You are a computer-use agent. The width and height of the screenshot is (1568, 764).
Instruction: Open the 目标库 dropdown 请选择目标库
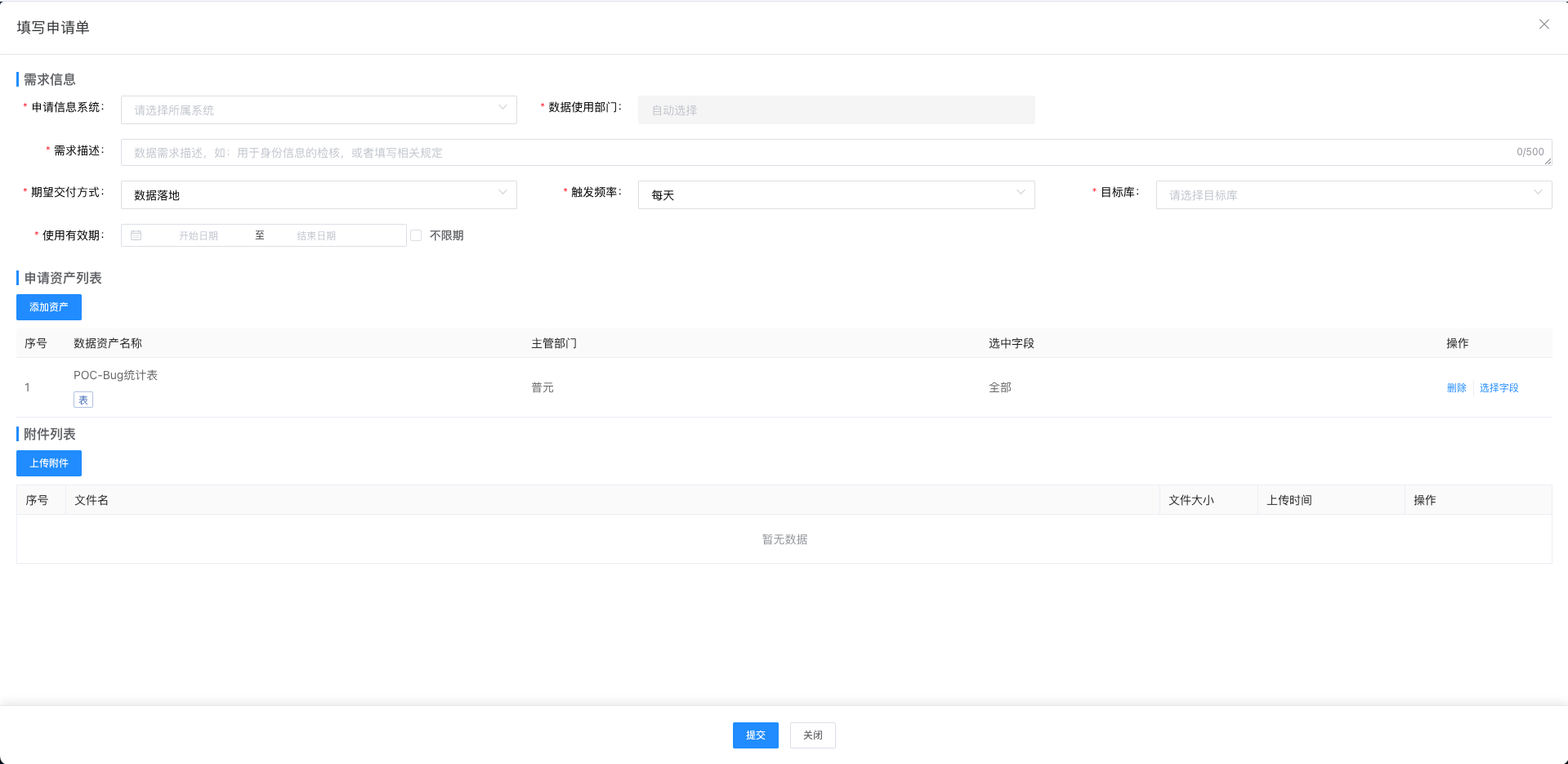pos(1353,194)
